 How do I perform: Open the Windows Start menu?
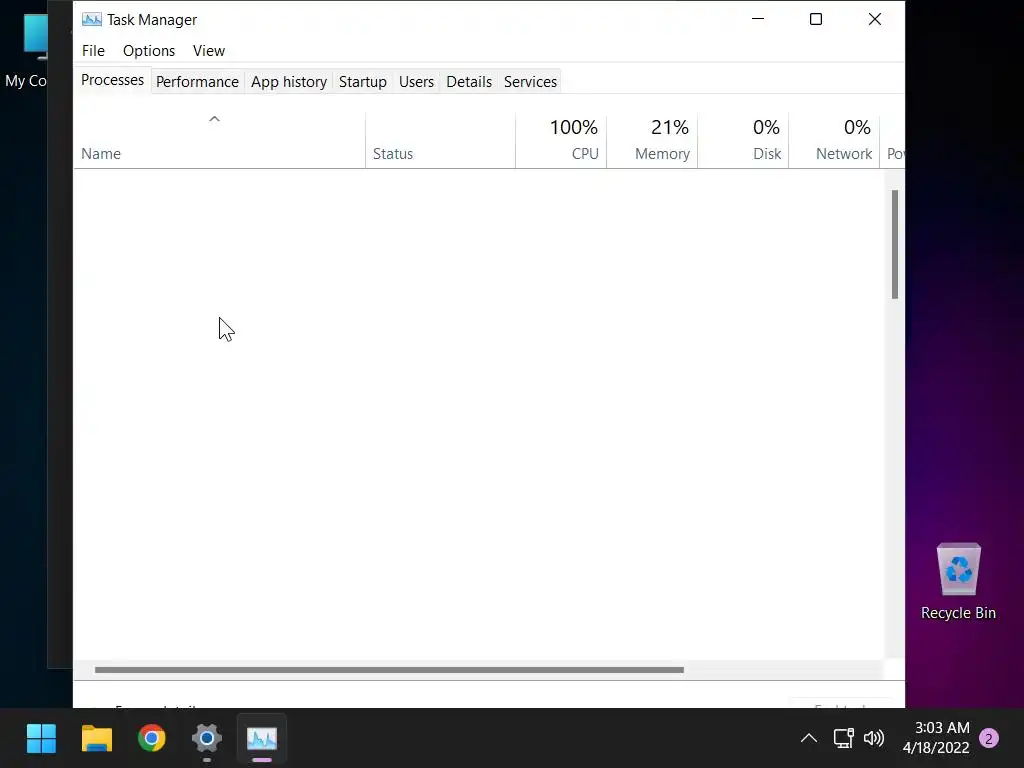(41, 739)
